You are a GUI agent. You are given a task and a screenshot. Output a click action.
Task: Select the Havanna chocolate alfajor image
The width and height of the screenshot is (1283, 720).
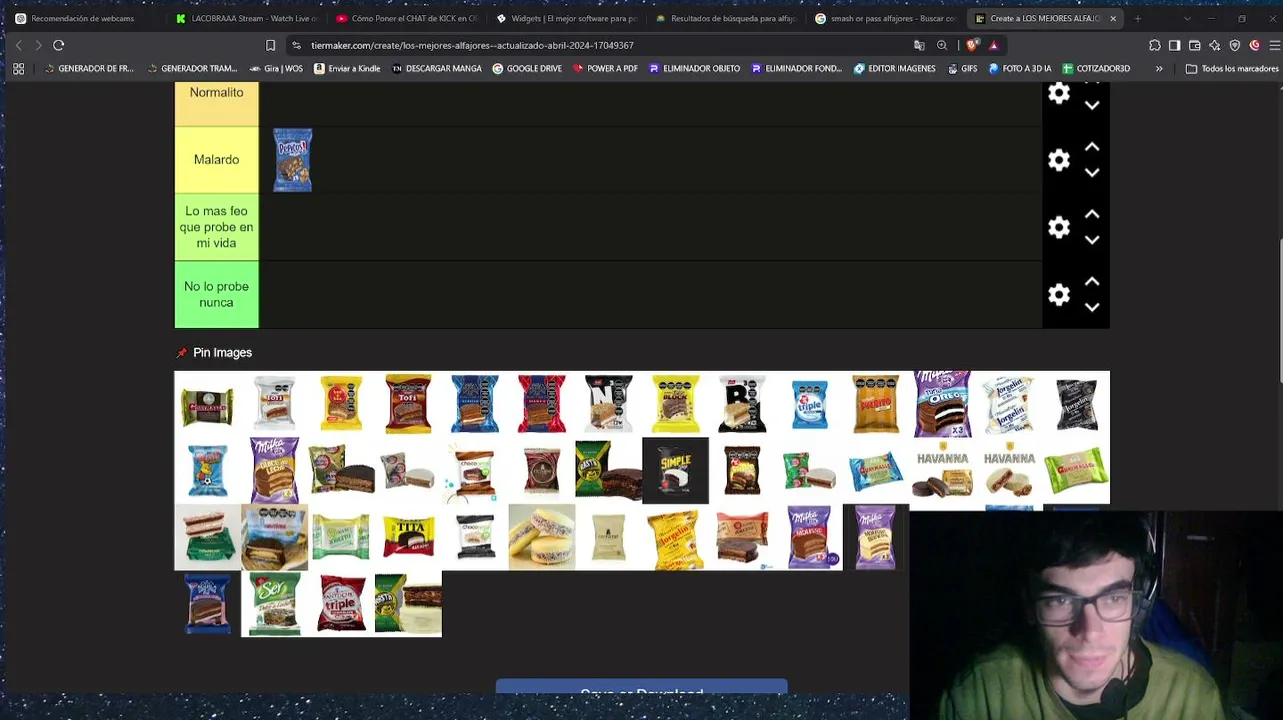943,471
